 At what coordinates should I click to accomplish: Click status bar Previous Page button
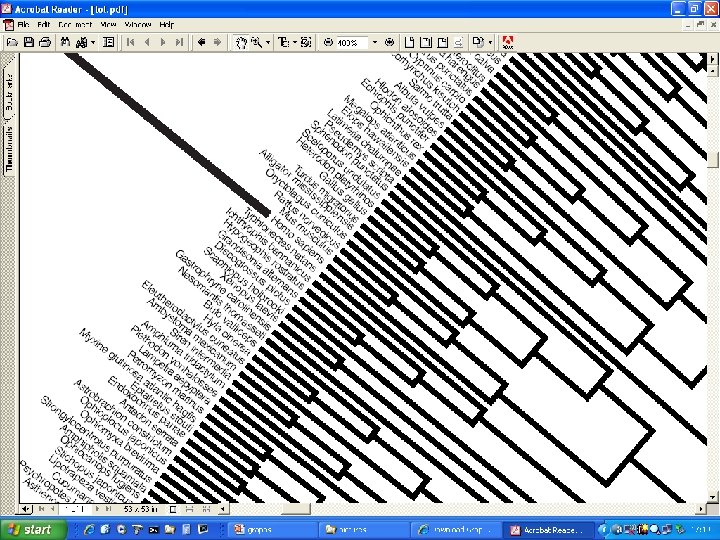52,509
